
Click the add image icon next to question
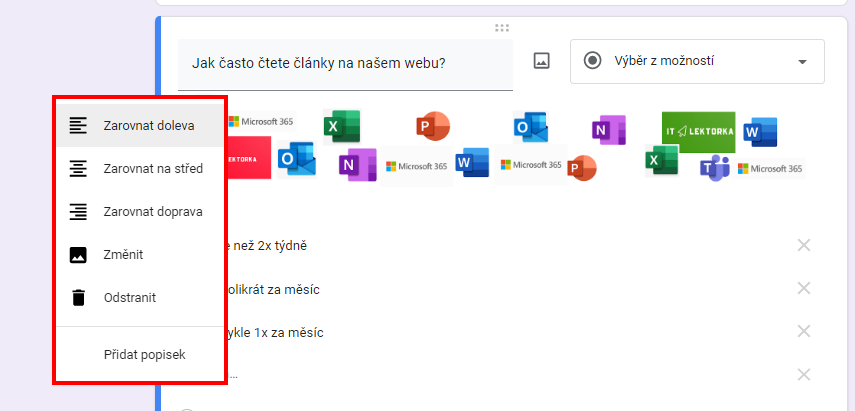pos(541,61)
